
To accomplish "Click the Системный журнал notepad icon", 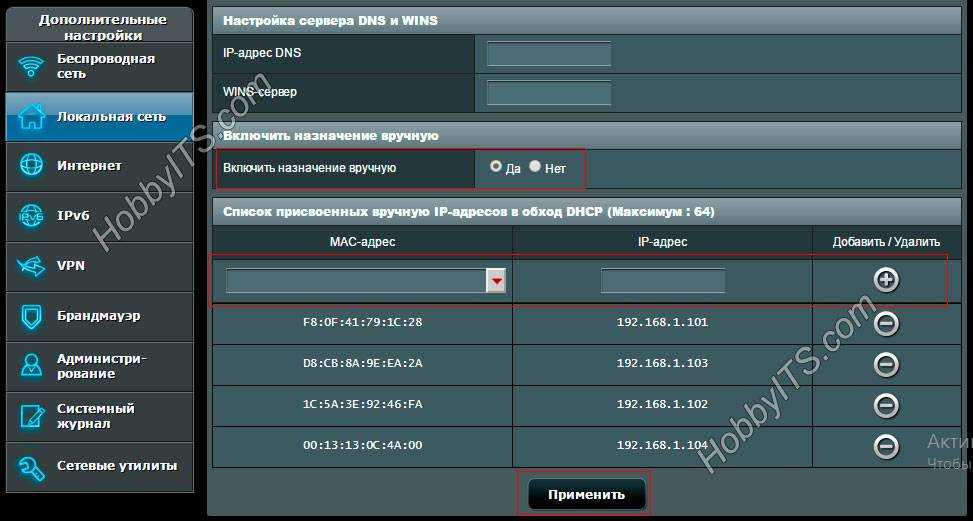I will [32, 416].
